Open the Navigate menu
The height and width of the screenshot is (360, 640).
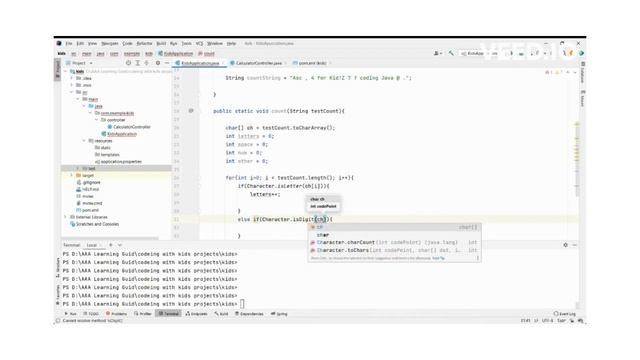(110, 43)
